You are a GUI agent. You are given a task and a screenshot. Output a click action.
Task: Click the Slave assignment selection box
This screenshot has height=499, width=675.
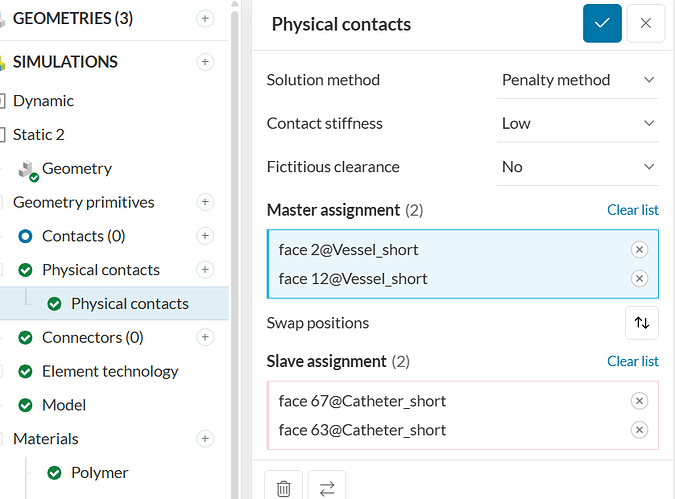coord(450,416)
